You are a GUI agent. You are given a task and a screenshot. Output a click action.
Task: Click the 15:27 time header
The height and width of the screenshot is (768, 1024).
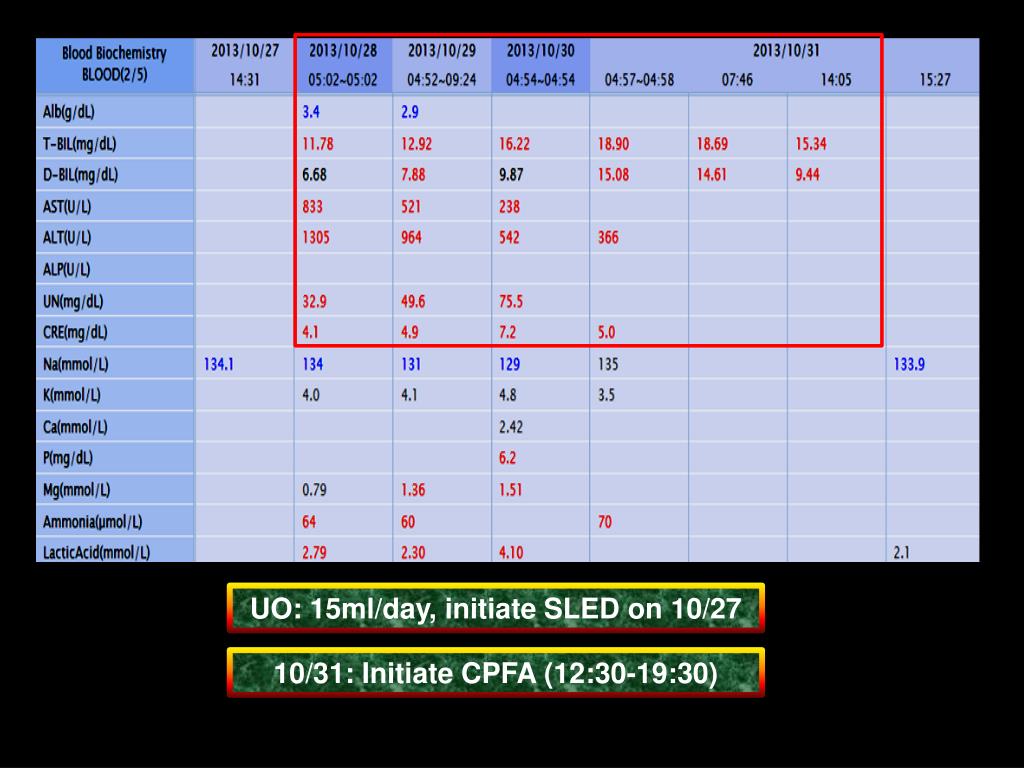click(x=935, y=80)
